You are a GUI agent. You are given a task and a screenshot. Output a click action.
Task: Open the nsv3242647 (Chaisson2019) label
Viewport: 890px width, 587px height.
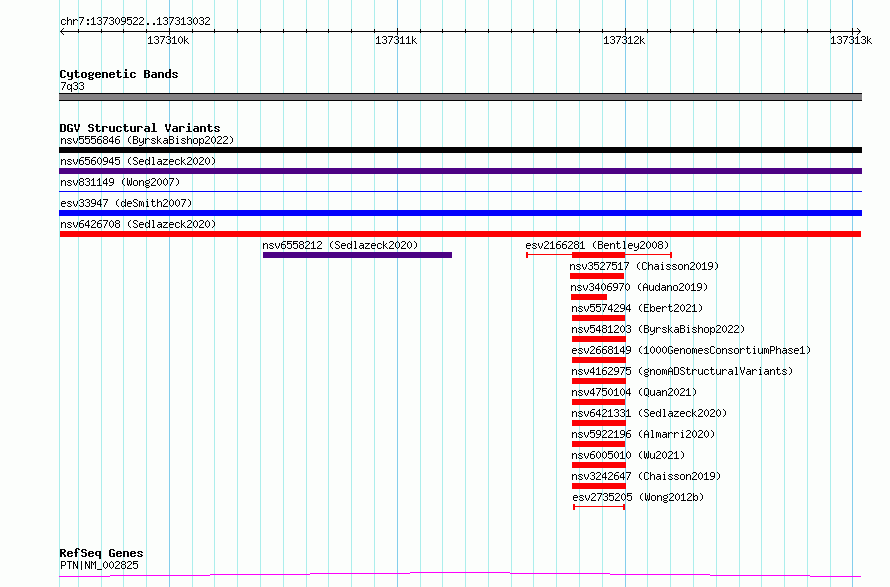pos(646,476)
